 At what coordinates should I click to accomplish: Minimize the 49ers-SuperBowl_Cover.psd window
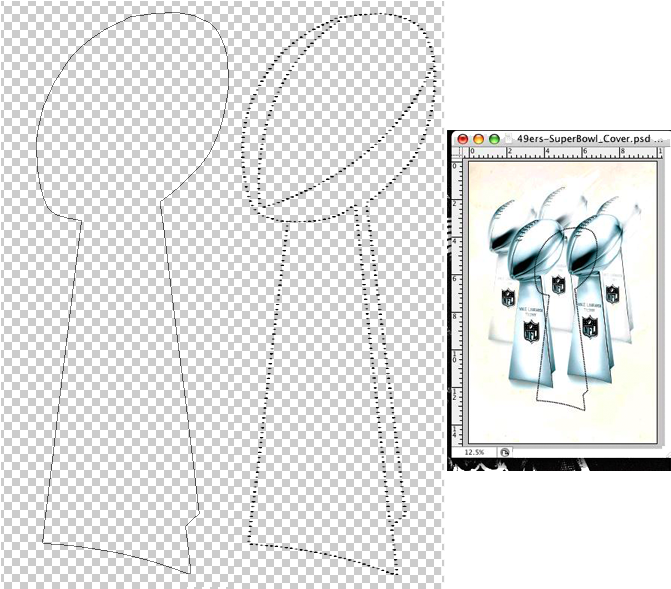(x=478, y=139)
